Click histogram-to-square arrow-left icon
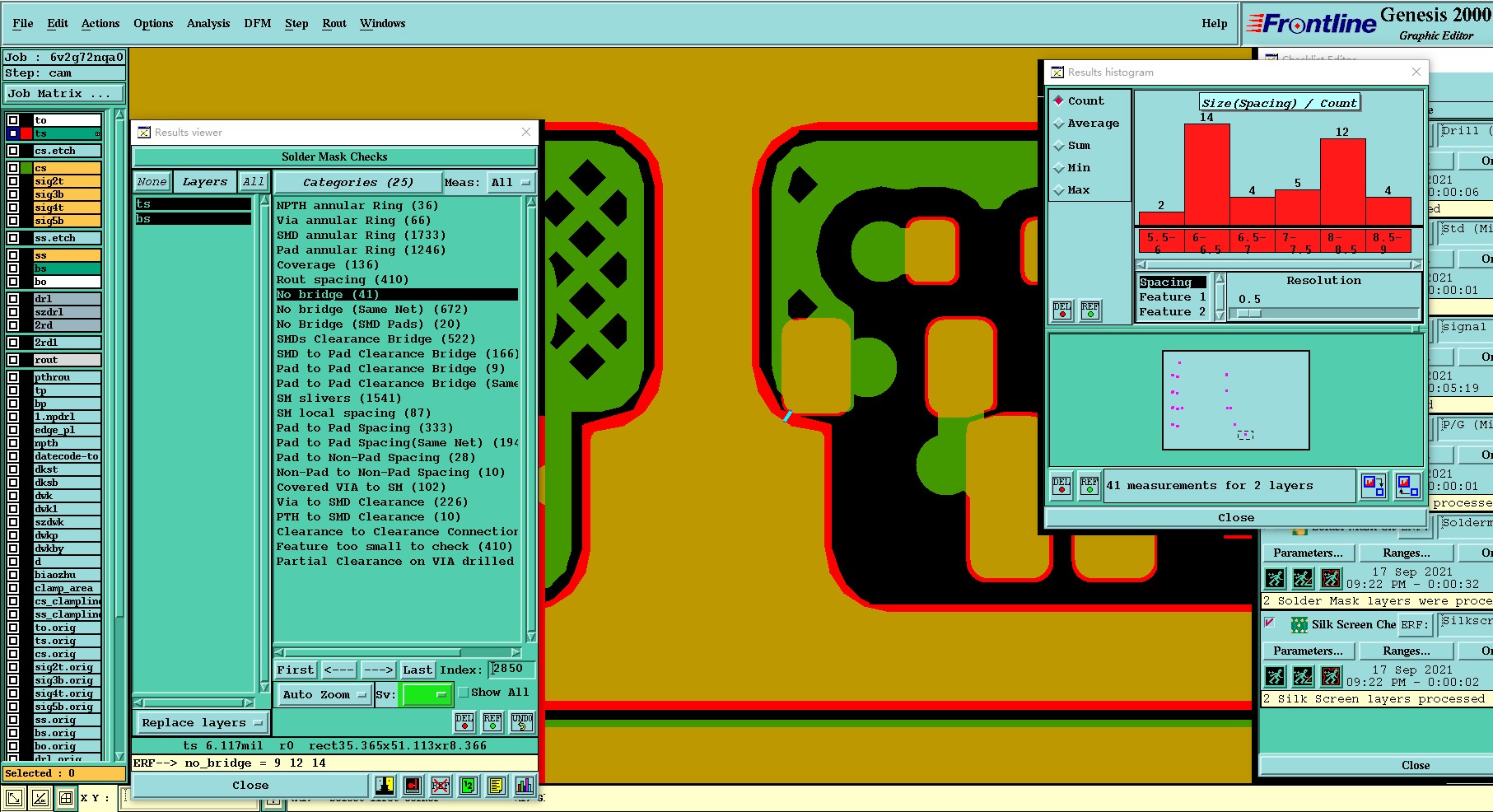This screenshot has height=812, width=1493. [1407, 485]
